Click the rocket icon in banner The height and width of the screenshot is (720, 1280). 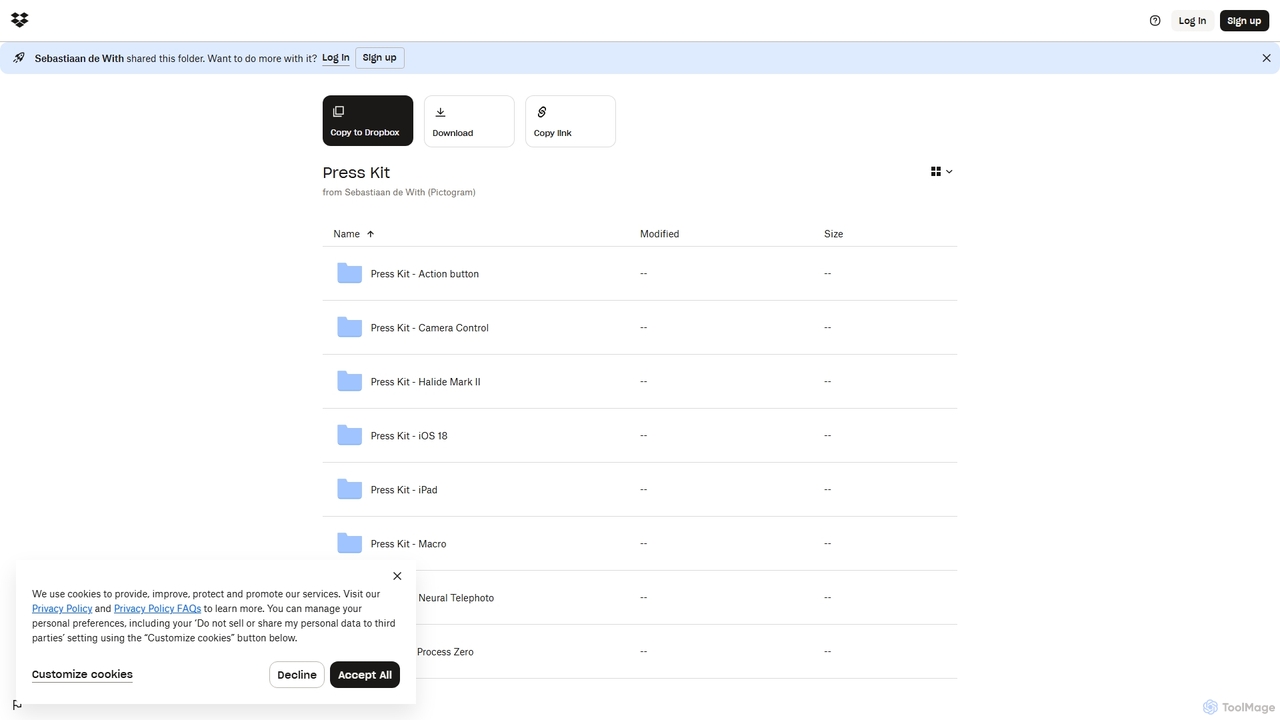coord(19,58)
